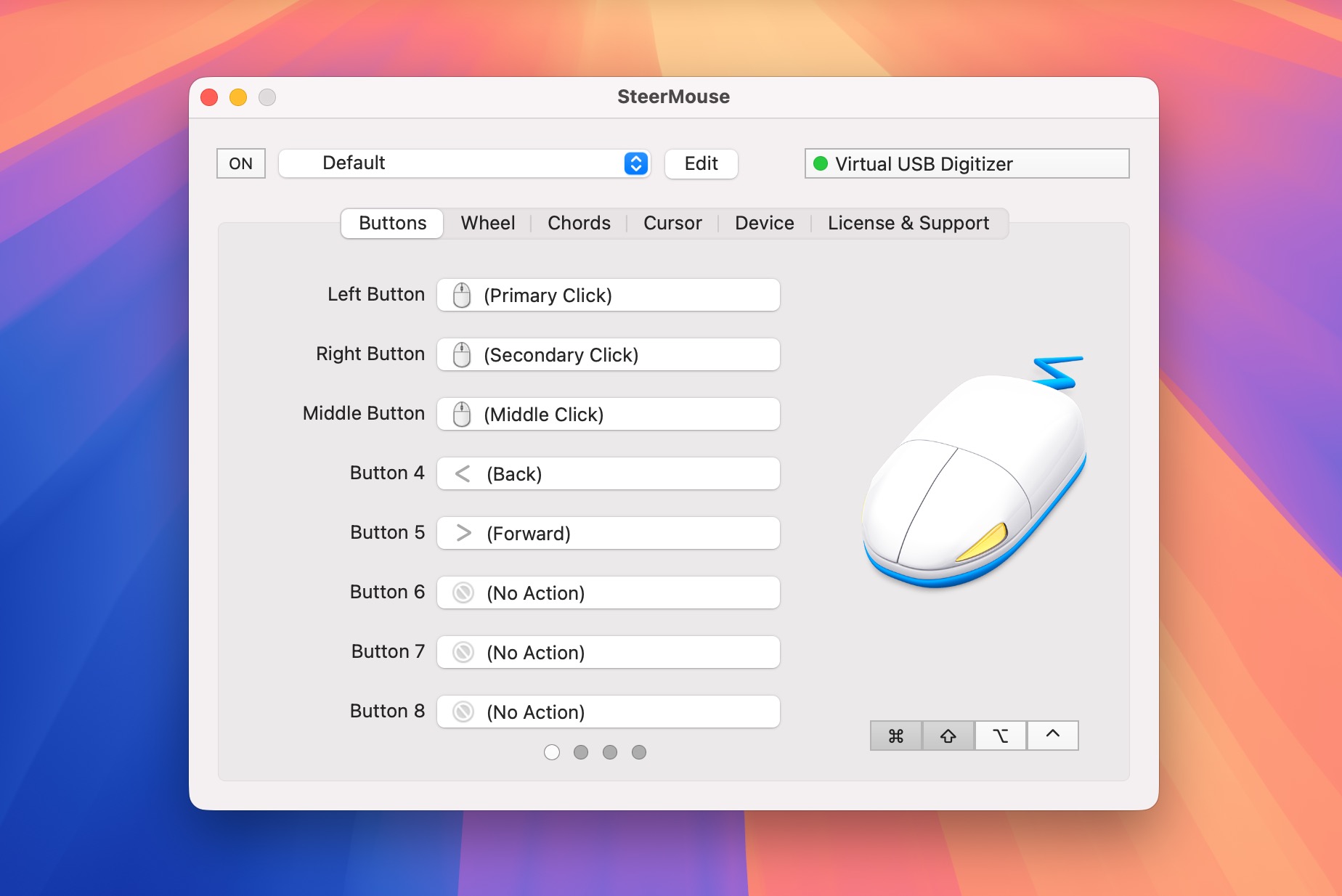
Task: Open the Default profile dropdown
Action: coord(465,163)
